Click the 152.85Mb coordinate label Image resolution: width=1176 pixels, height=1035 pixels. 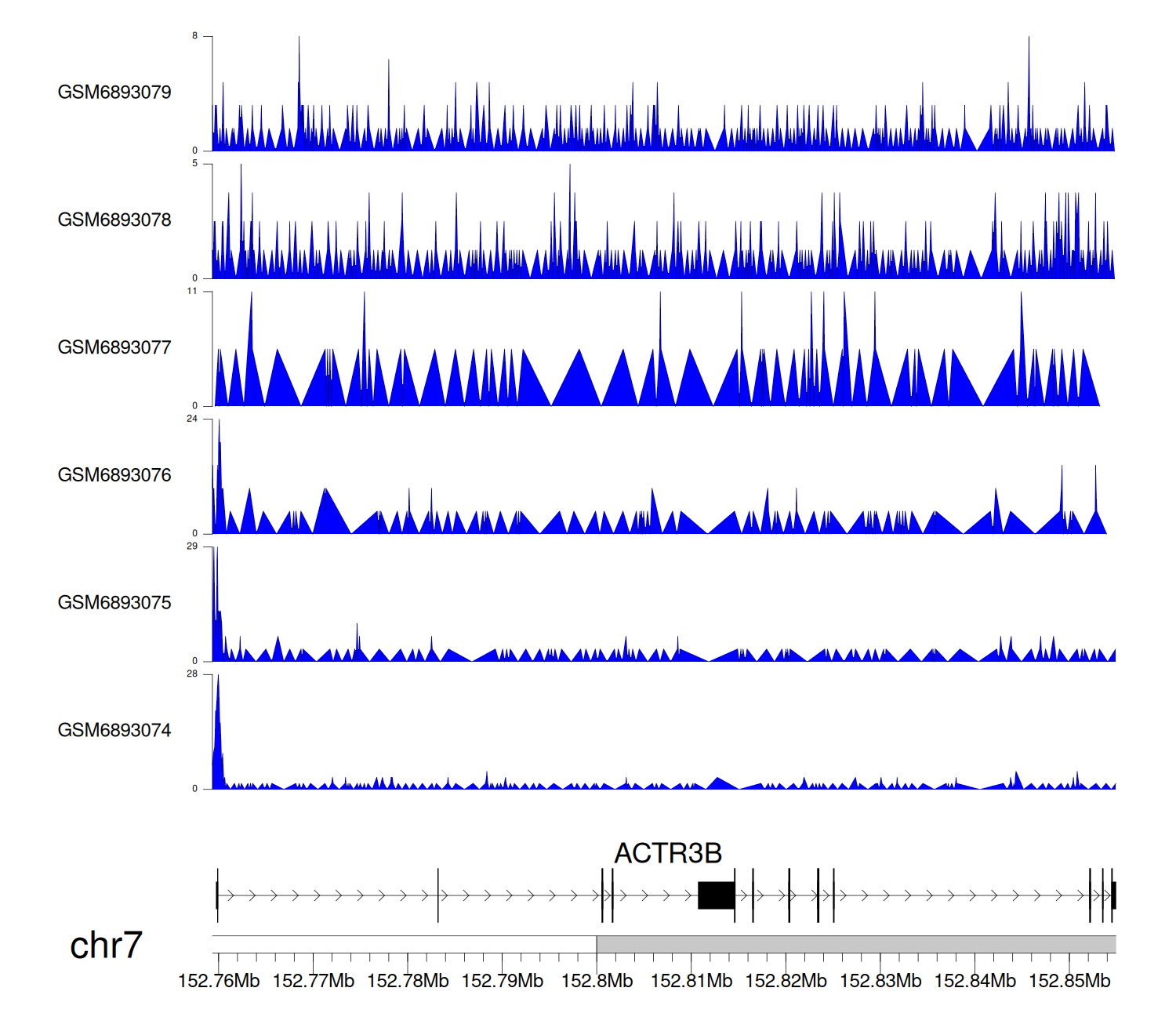[x=1069, y=982]
